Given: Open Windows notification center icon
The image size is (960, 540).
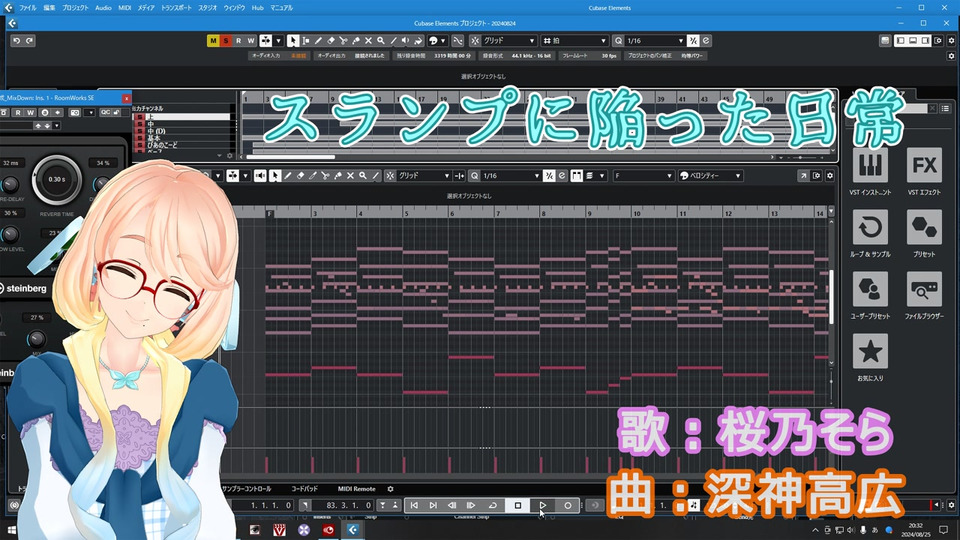Looking at the screenshot, I should click(943, 530).
